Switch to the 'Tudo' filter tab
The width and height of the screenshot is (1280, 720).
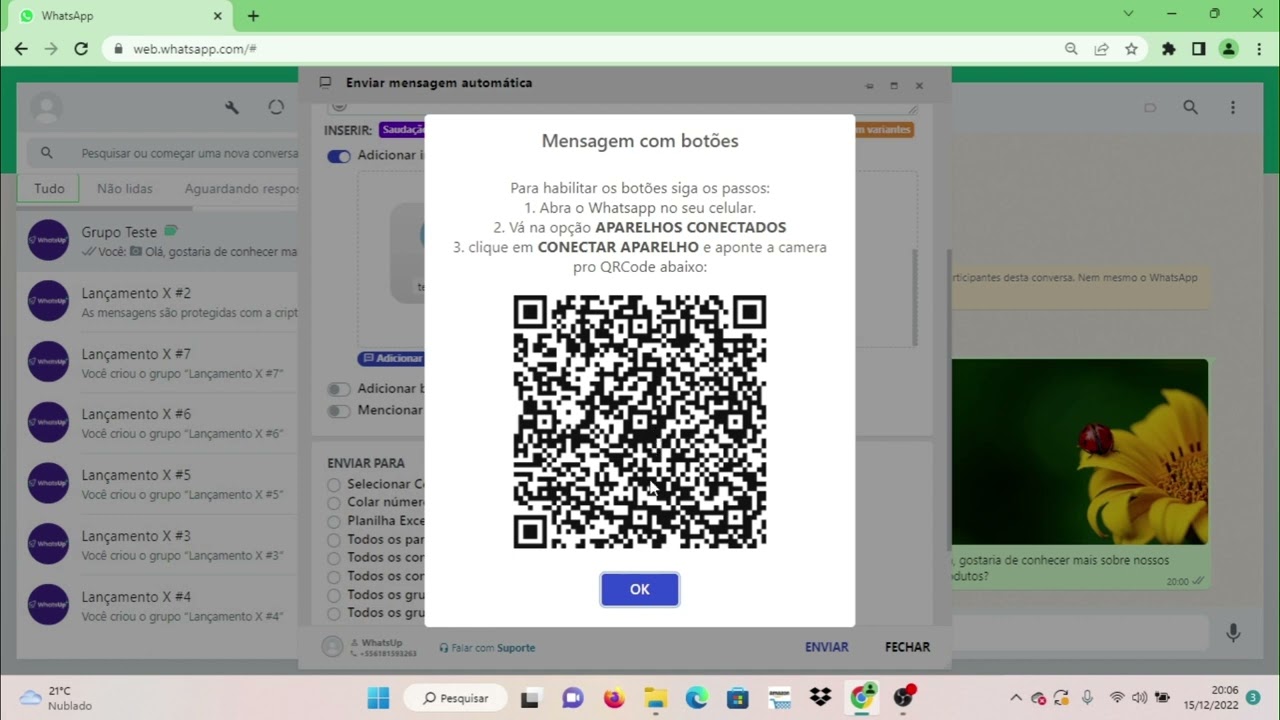tap(49, 188)
